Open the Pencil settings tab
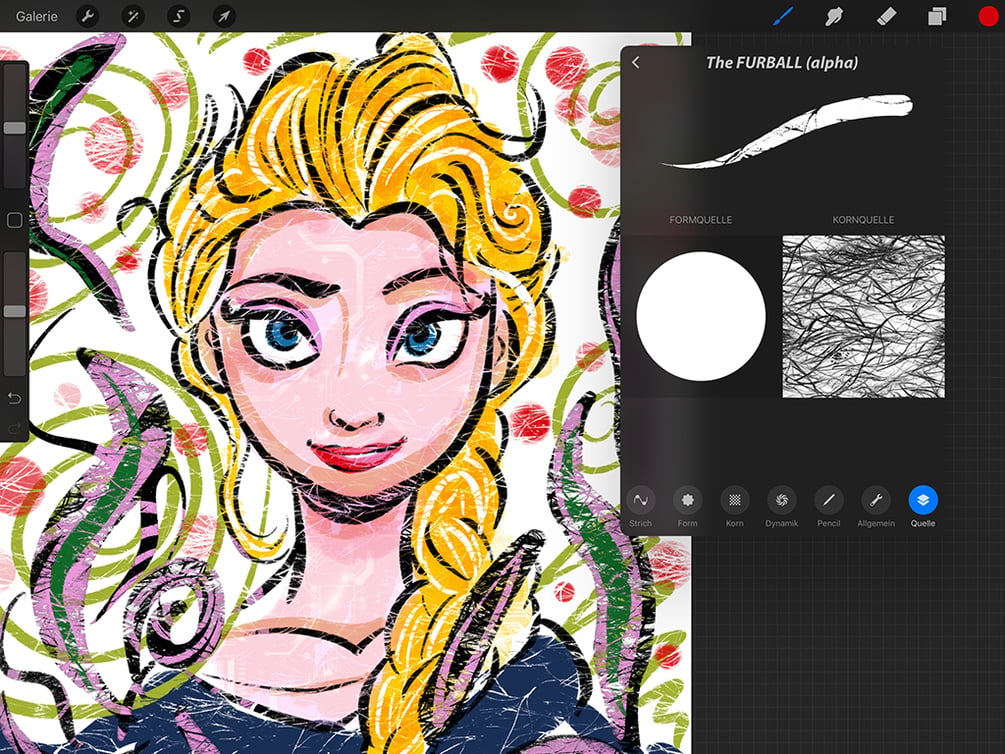 (x=829, y=507)
